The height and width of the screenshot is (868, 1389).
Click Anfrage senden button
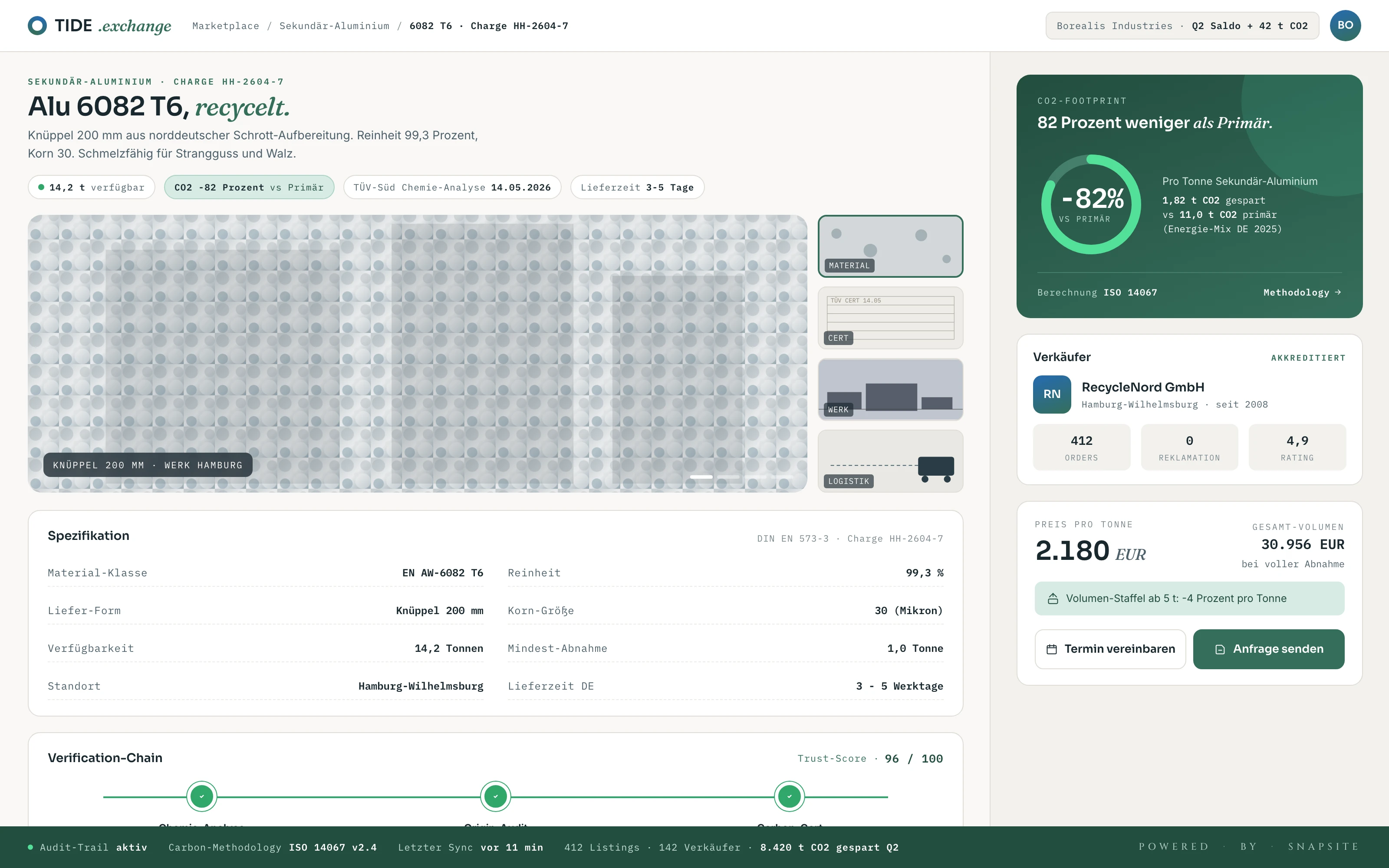click(1268, 649)
